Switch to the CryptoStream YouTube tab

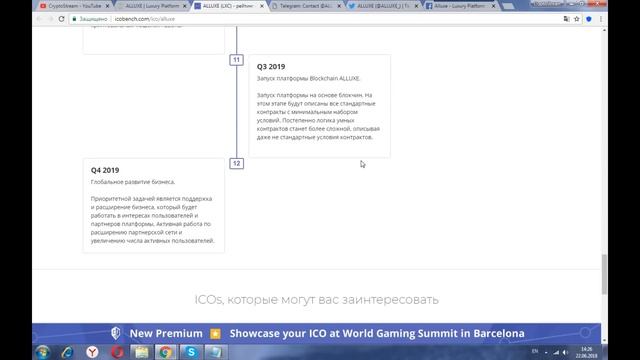tap(73, 6)
